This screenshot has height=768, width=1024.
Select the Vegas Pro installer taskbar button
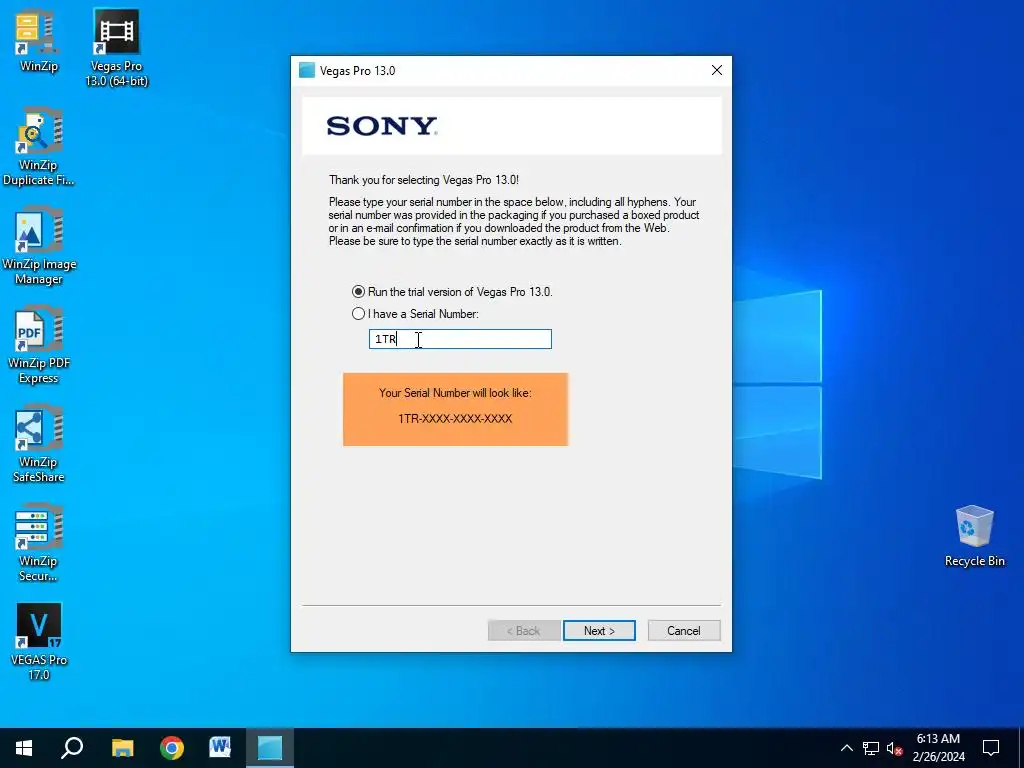(270, 748)
